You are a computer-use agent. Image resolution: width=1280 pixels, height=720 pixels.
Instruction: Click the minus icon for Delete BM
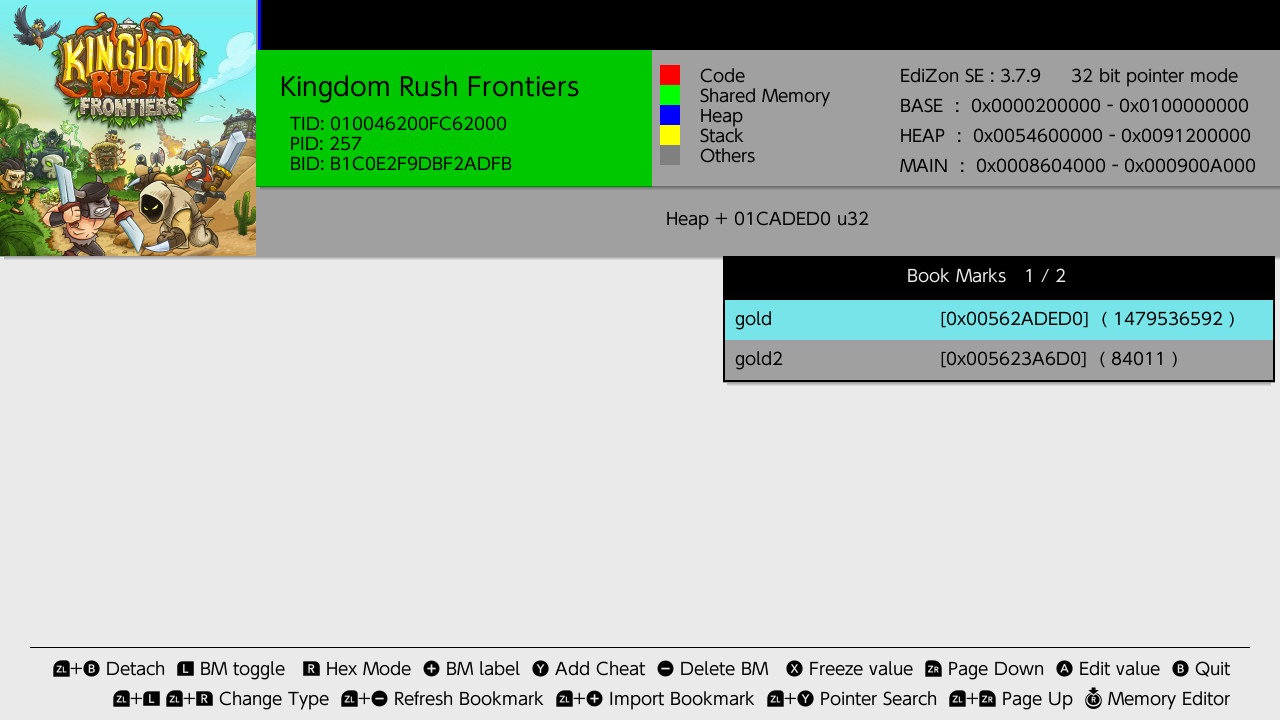[665, 669]
